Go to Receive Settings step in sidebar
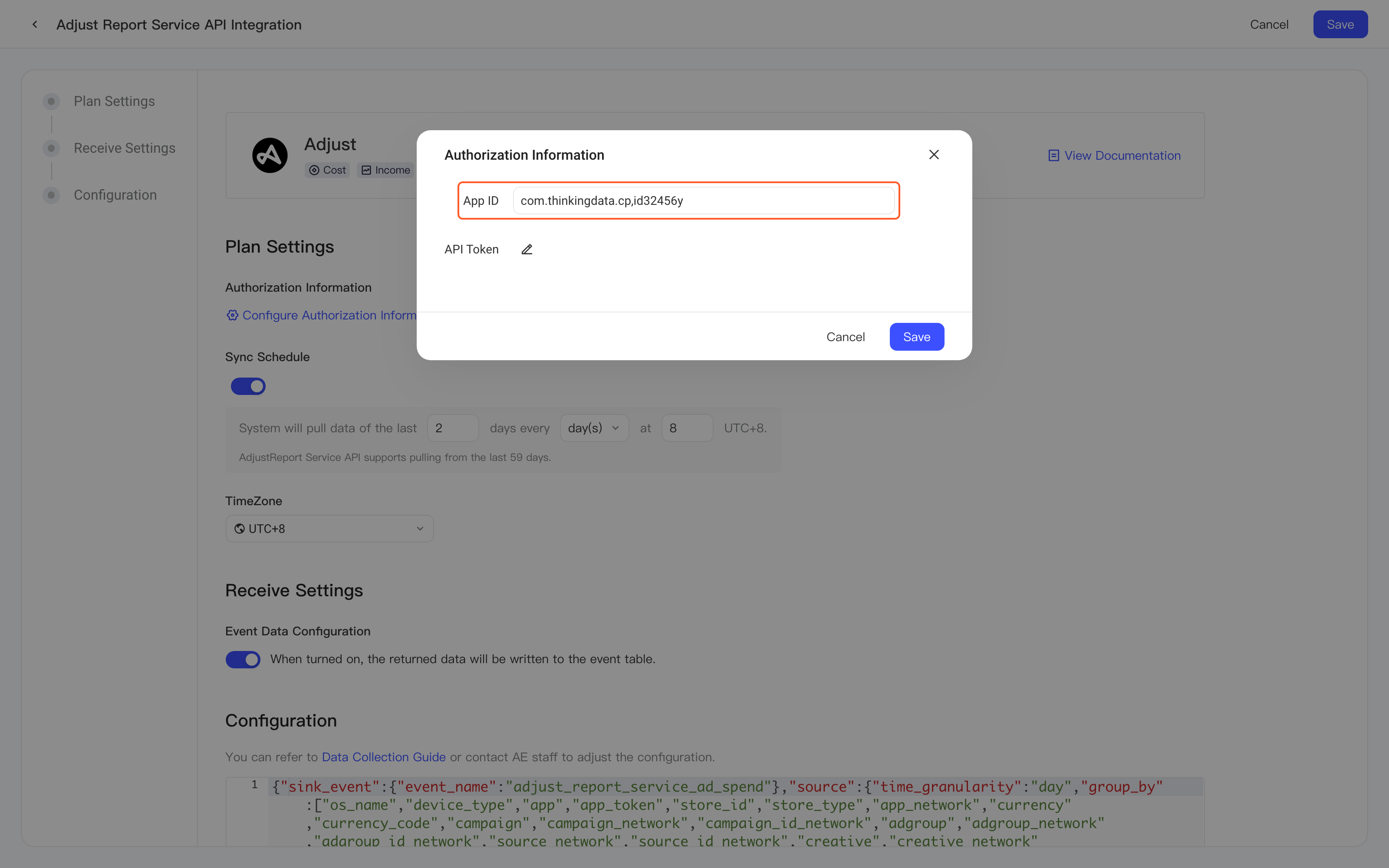Image resolution: width=1389 pixels, height=868 pixels. coord(125,148)
